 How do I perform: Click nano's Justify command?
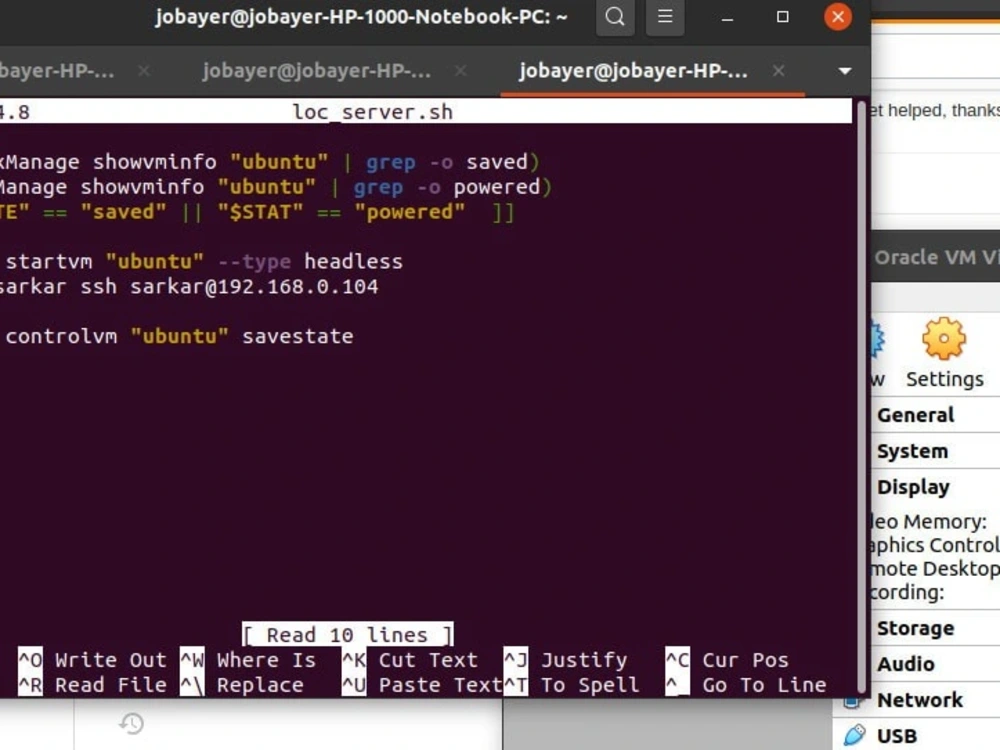pyautogui.click(x=584, y=660)
